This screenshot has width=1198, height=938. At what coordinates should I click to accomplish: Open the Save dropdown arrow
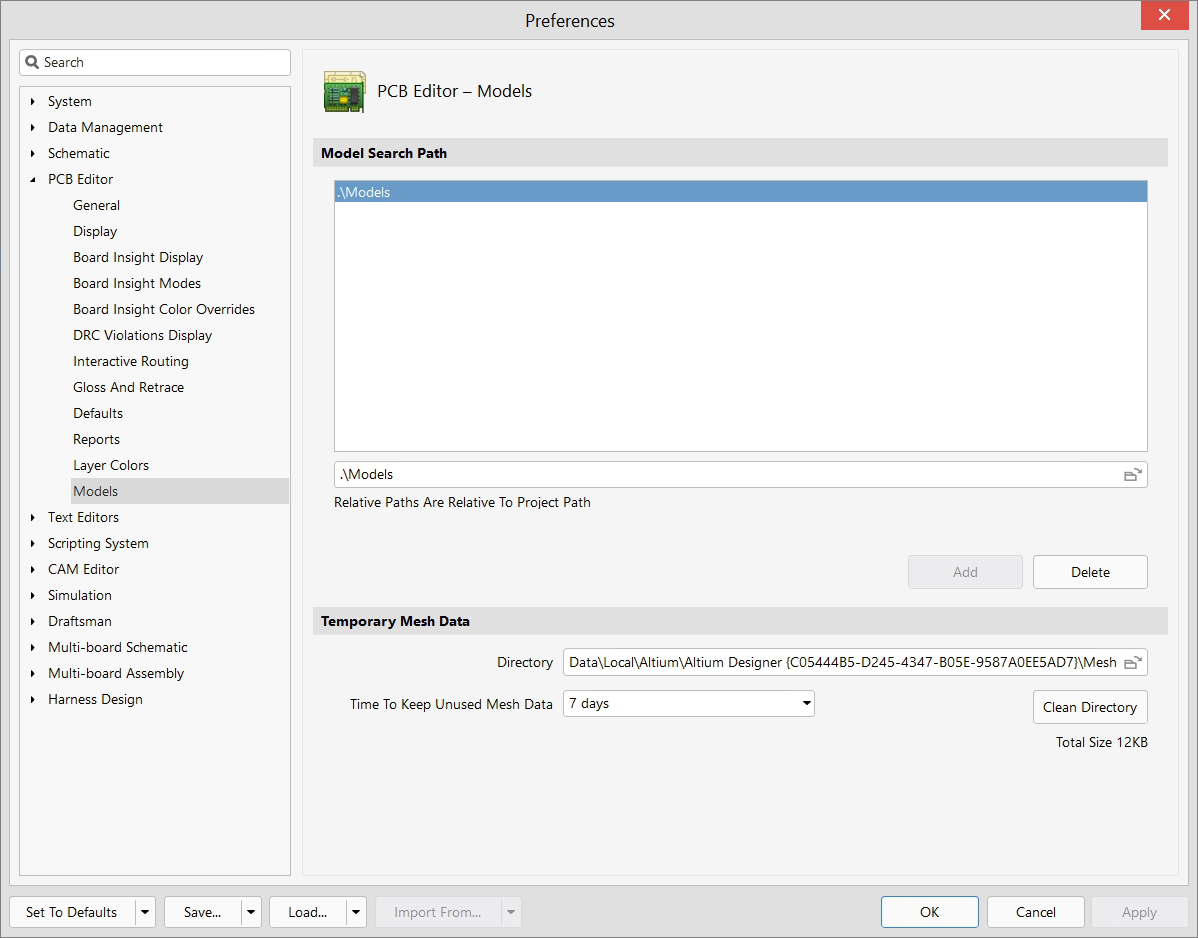[251, 912]
